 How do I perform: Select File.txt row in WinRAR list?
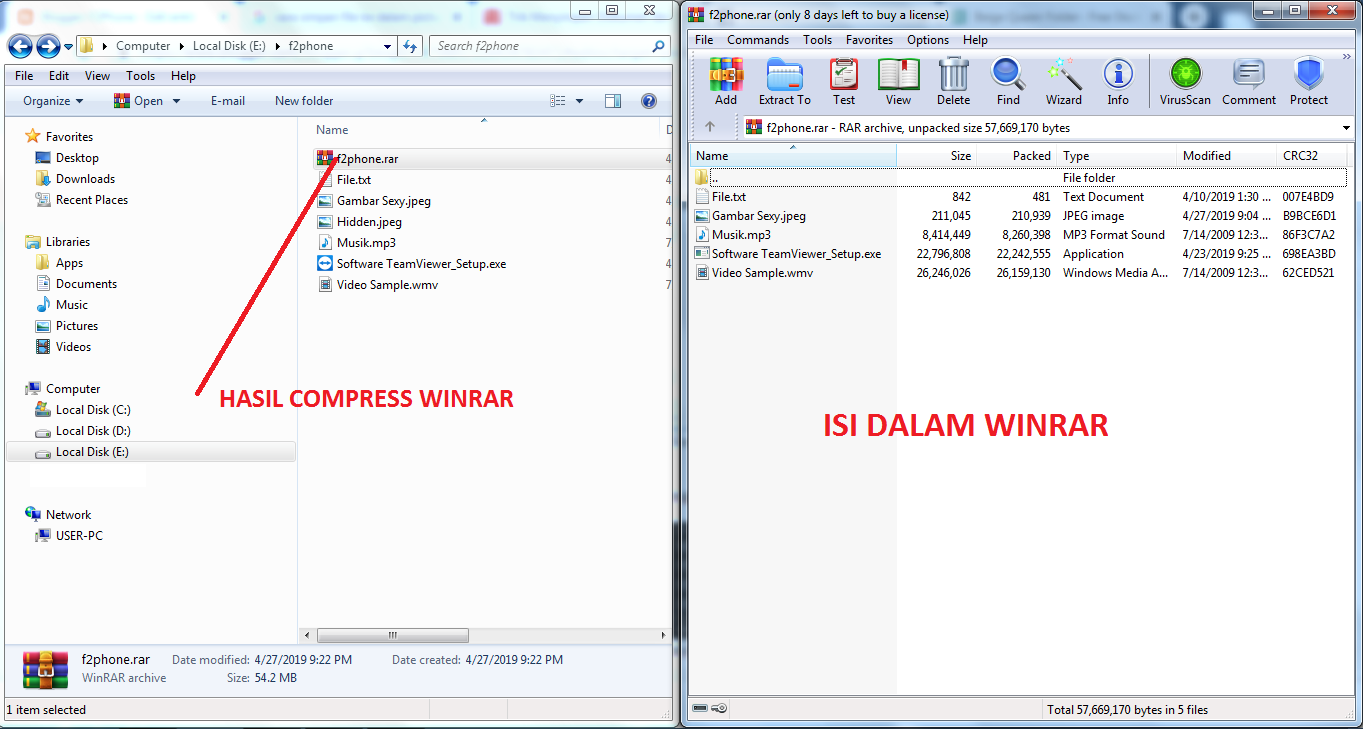(x=1021, y=197)
